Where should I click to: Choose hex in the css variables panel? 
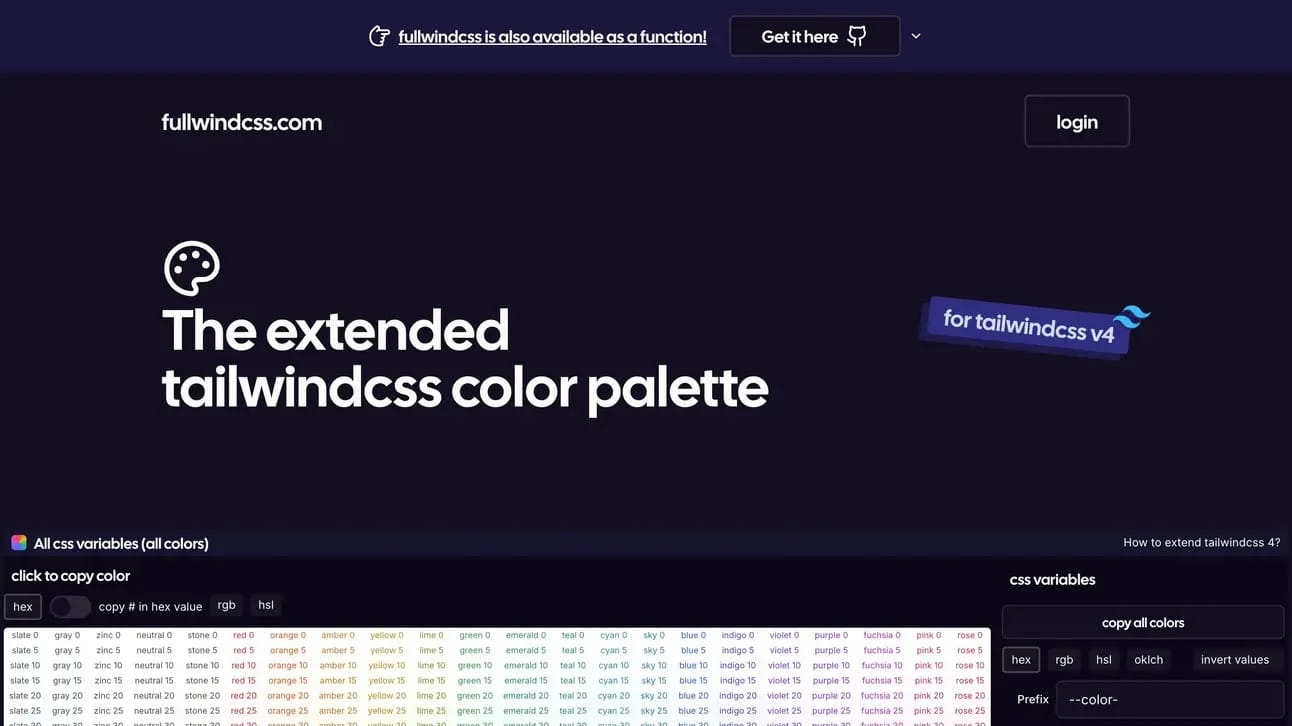click(x=1021, y=660)
